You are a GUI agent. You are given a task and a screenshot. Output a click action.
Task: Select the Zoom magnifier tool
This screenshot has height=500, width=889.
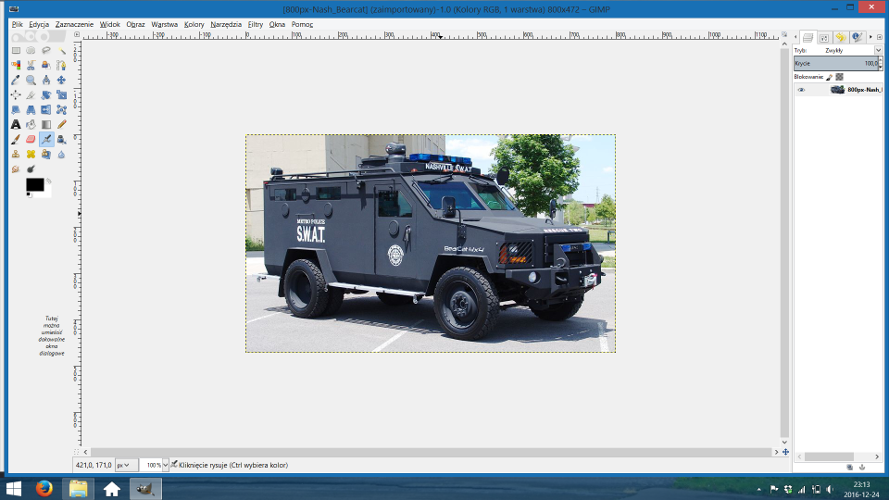31,80
